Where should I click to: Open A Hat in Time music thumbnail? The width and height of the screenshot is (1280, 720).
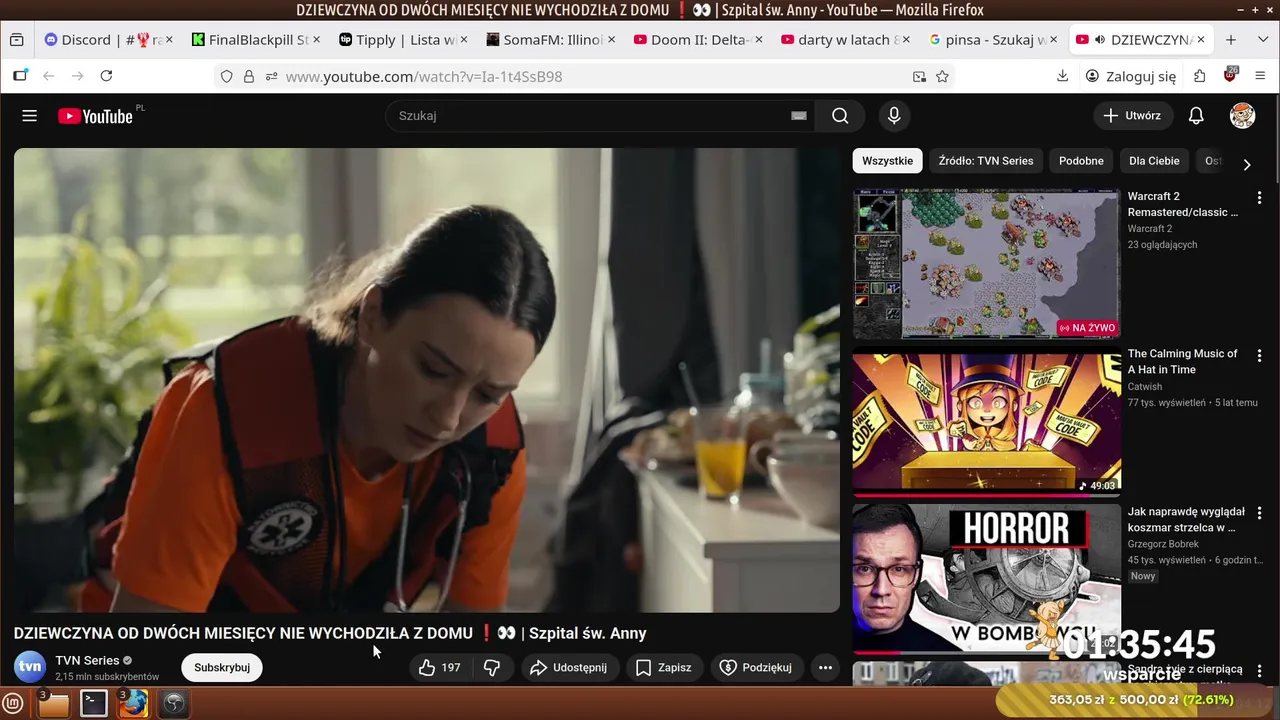coord(986,422)
